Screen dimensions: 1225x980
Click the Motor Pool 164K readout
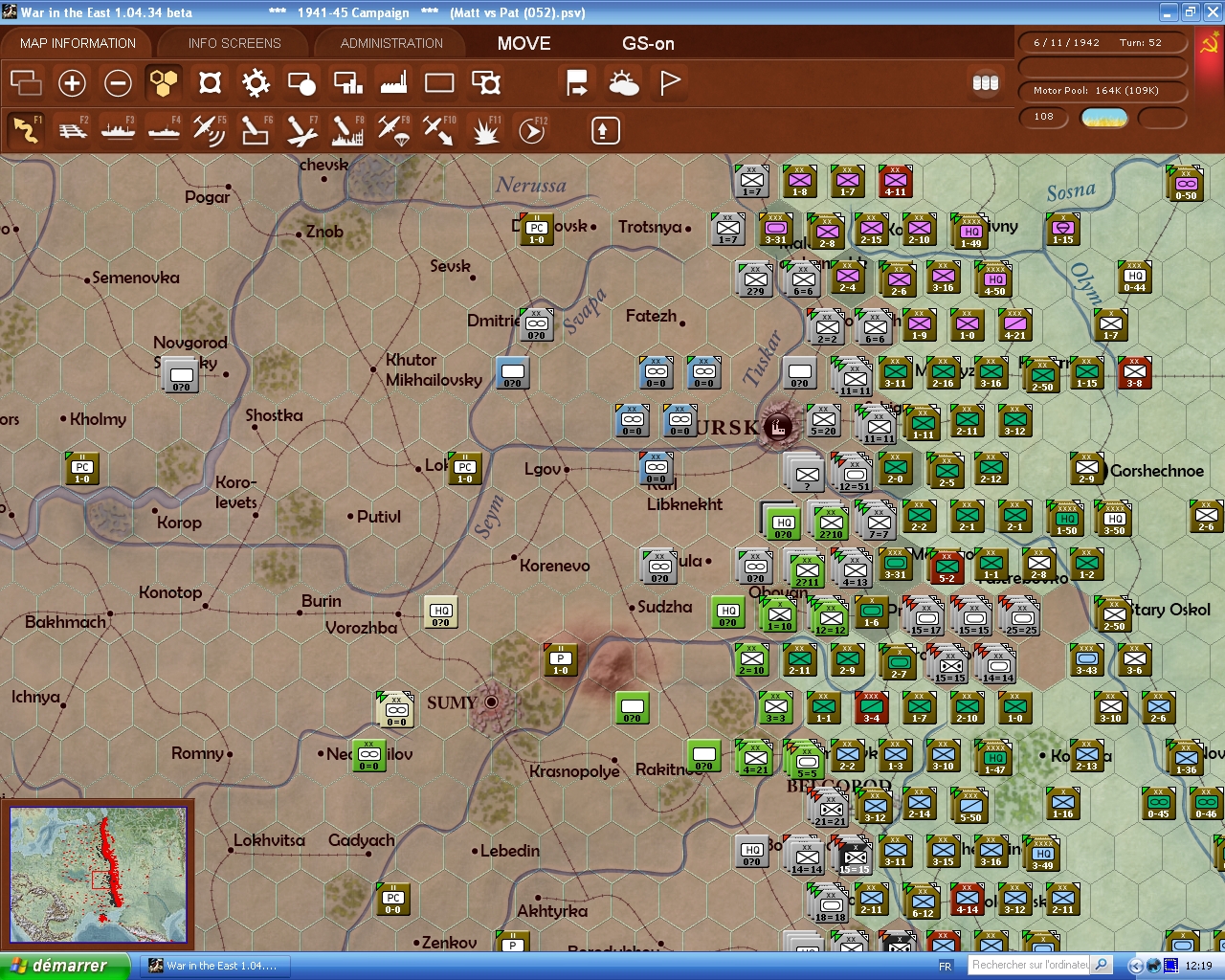point(1102,91)
